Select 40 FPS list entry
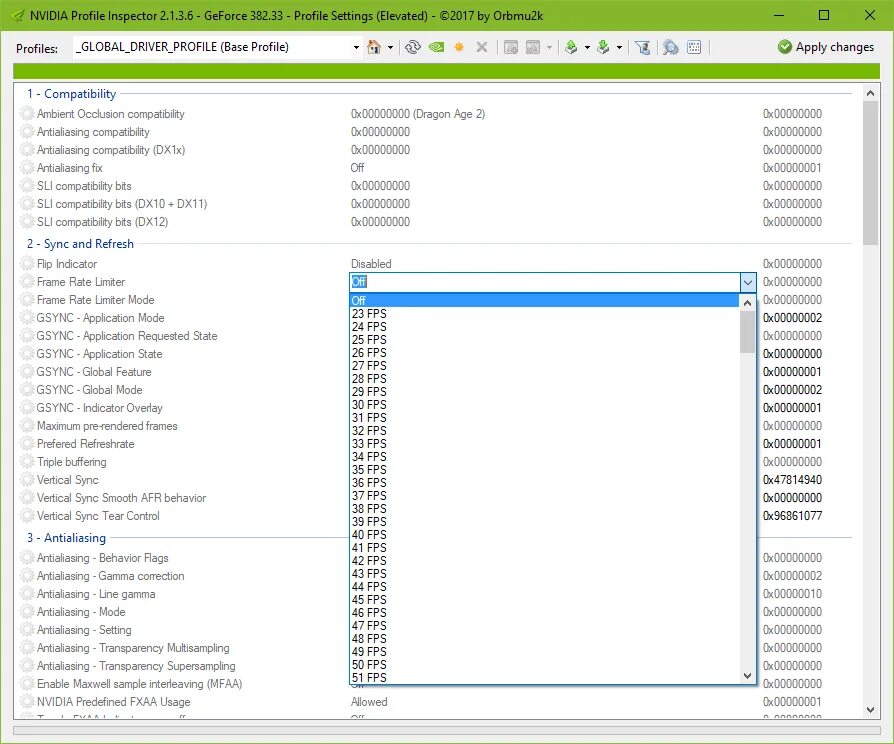 [544, 535]
